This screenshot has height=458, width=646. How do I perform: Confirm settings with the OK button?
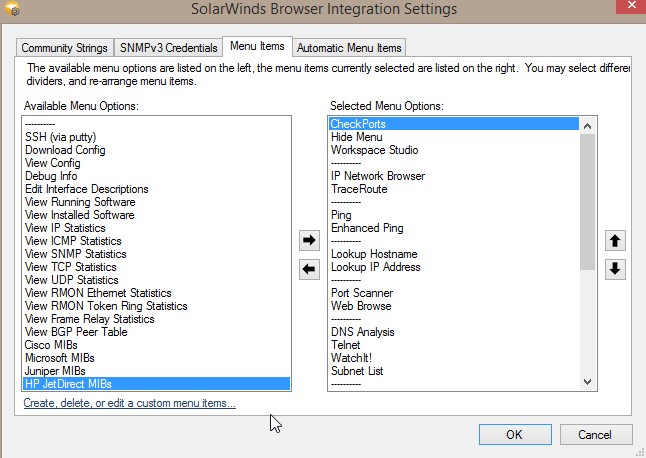click(515, 435)
